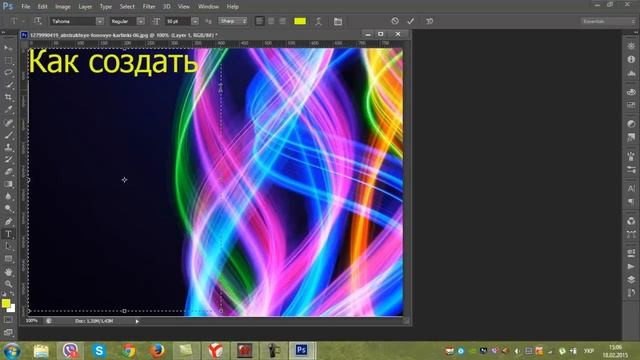
Task: Select the Dodge tool
Action: point(8,209)
